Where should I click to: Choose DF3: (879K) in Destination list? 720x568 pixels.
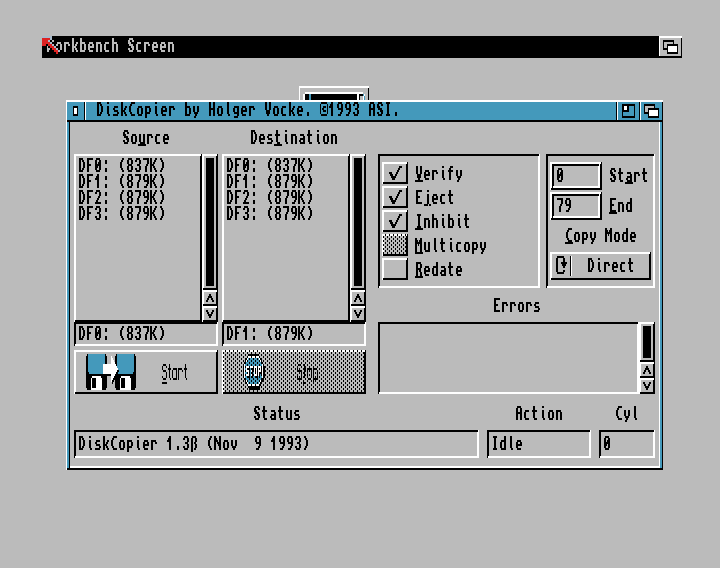270,214
